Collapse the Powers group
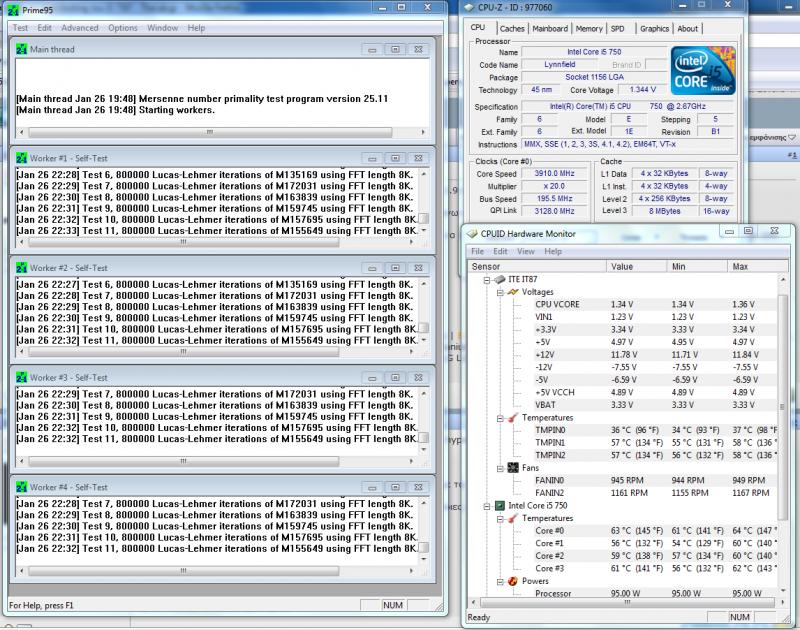Screen dimensions: 800x630 click(x=500, y=582)
